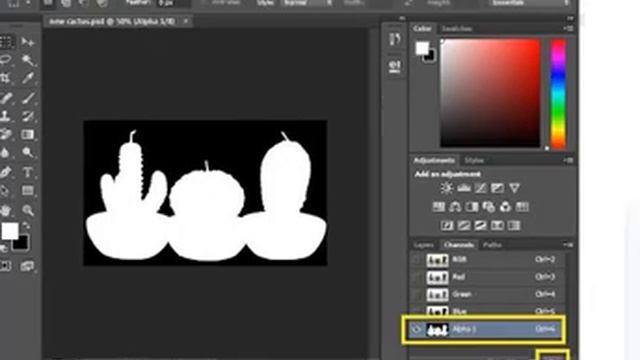Select the Clone Stamp tool
Image resolution: width=640 pixels, height=360 pixels.
click(6, 116)
